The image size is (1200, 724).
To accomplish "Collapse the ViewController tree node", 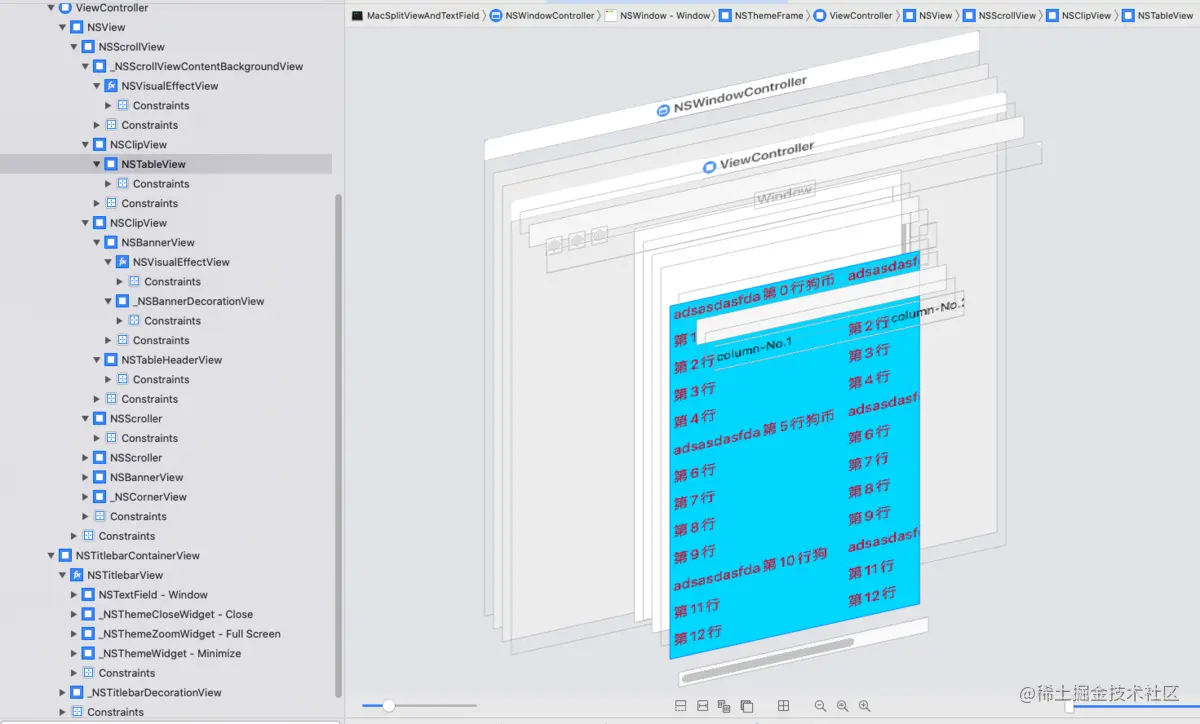I will (x=51, y=7).
